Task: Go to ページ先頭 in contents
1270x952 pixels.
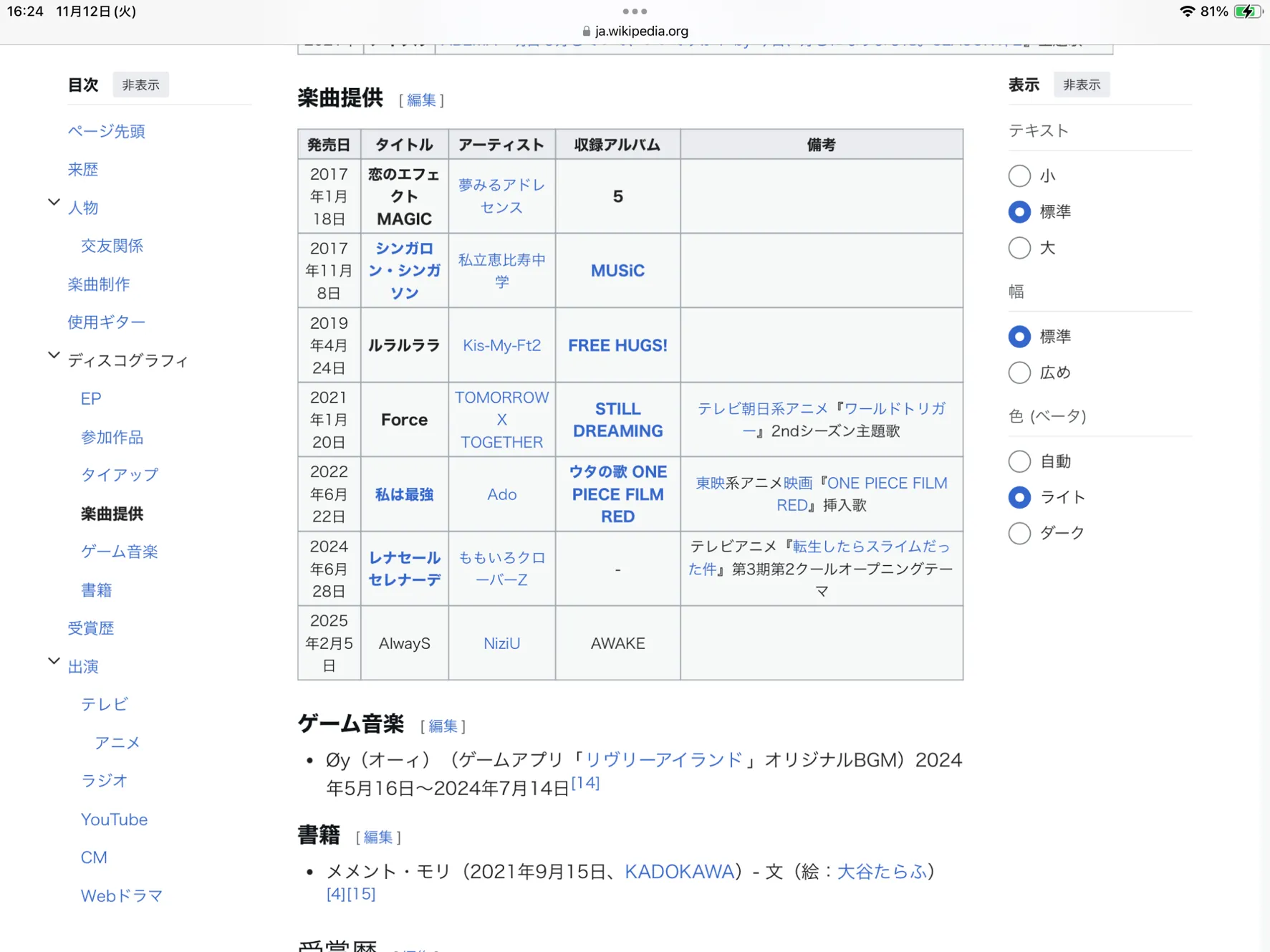Action: coord(107,131)
